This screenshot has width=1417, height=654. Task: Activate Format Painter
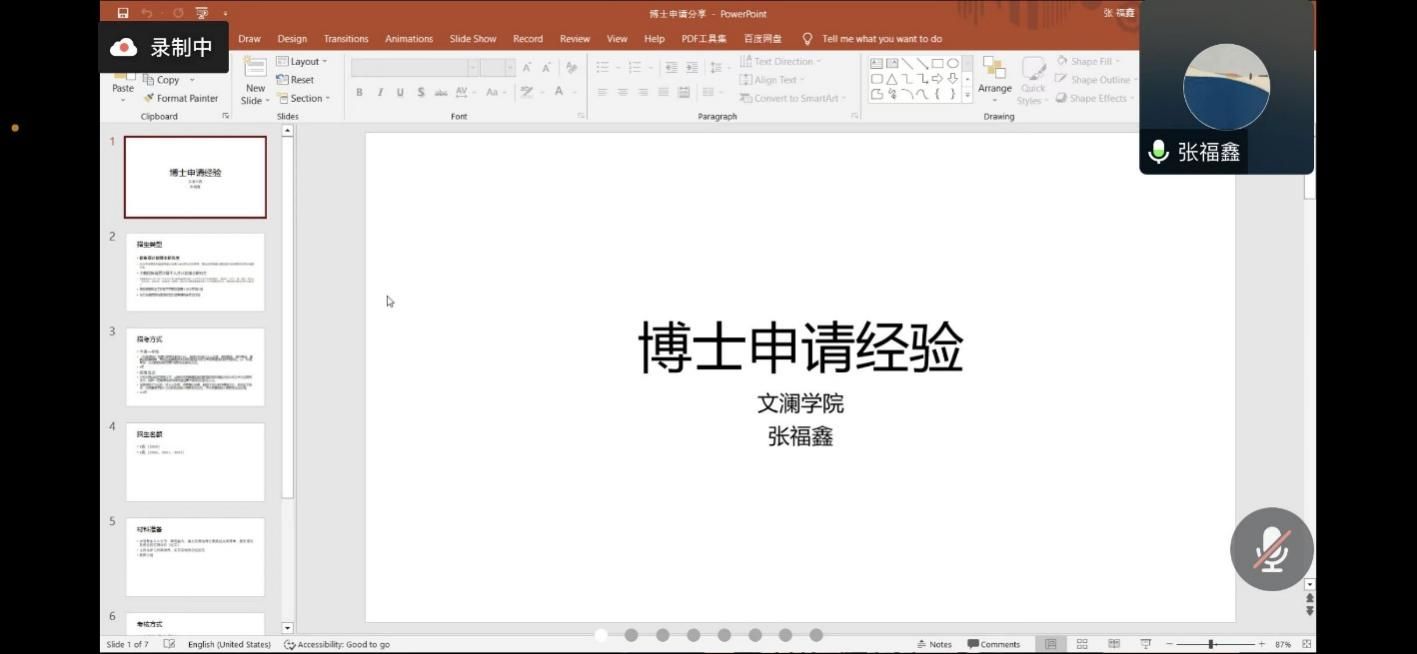180,98
